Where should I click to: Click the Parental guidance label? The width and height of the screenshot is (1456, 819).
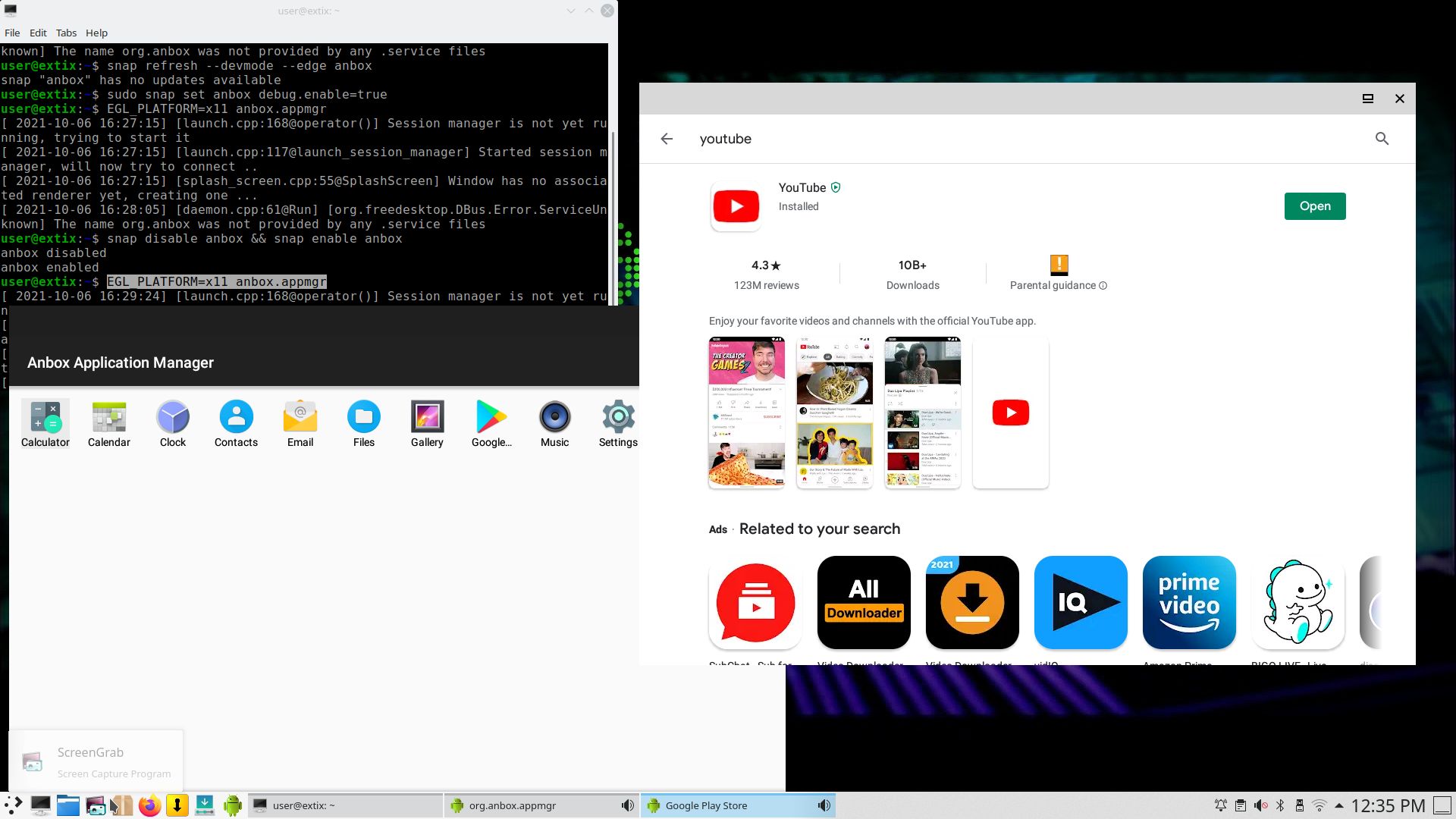[1053, 286]
